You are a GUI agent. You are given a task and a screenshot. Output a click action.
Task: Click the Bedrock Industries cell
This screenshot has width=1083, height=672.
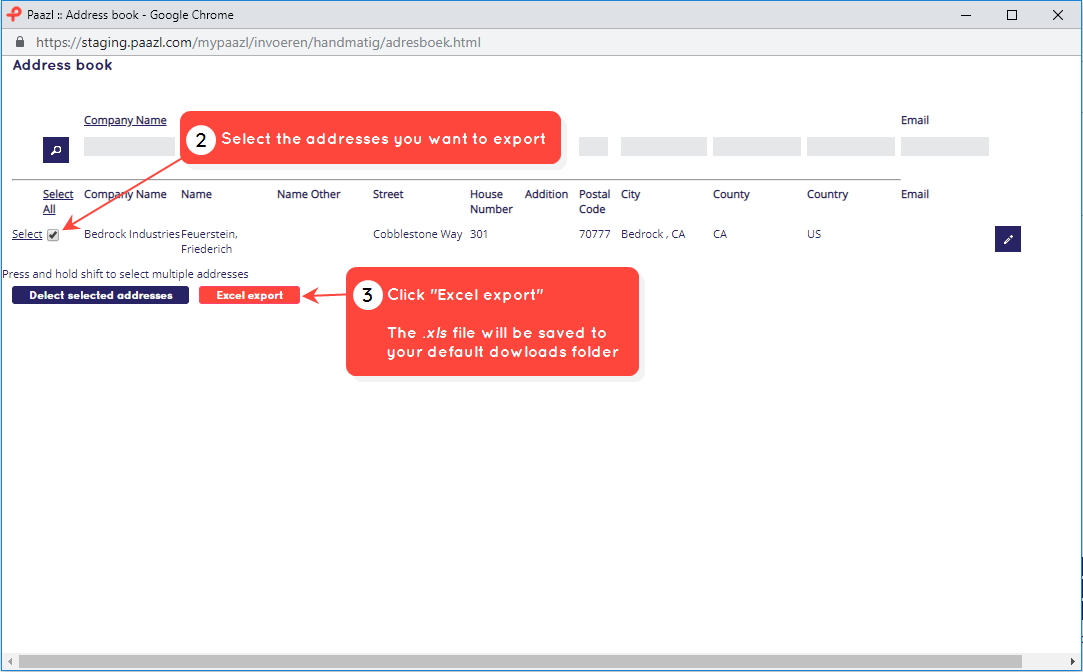click(132, 234)
